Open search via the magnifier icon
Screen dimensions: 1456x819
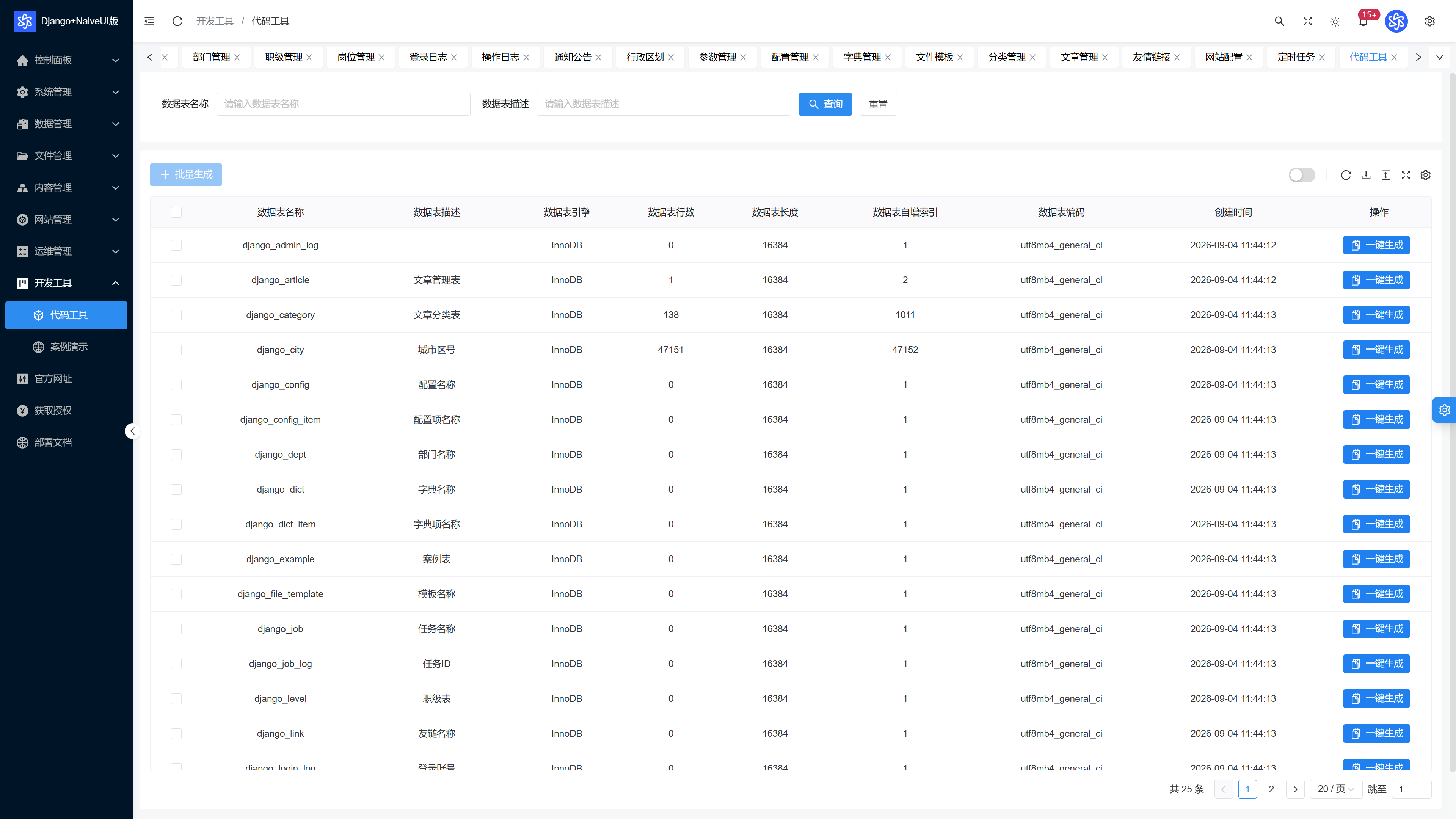[1279, 21]
